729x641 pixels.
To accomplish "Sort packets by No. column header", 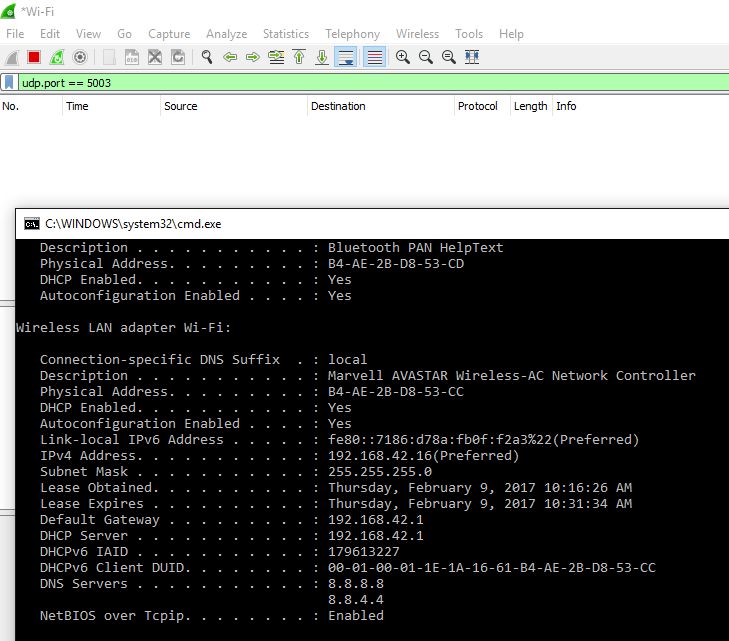I will [31, 106].
